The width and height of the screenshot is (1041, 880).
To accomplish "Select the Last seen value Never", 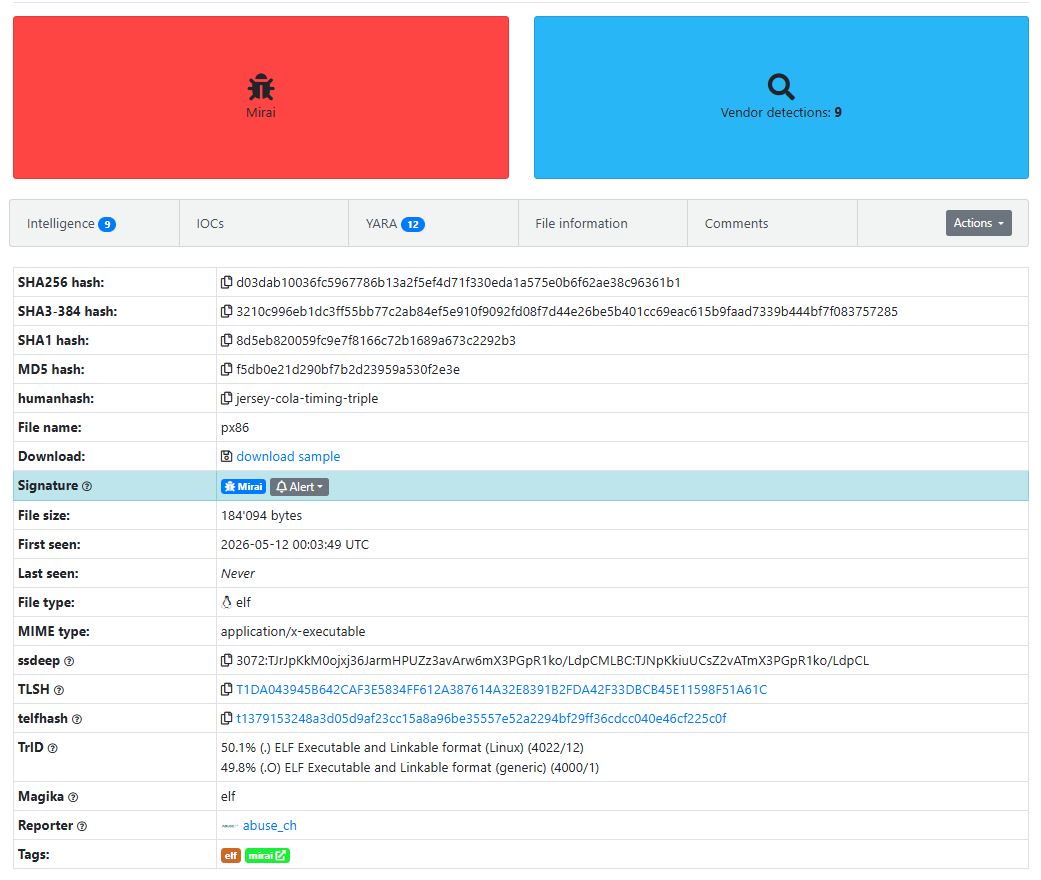I will pos(238,574).
